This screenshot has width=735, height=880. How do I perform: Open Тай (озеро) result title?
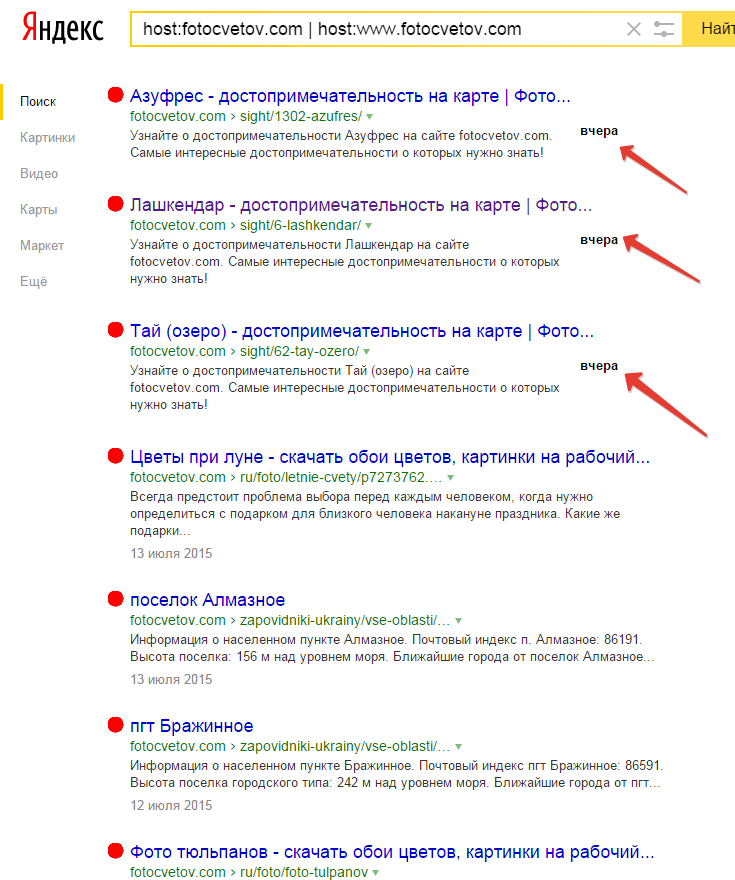tap(362, 331)
